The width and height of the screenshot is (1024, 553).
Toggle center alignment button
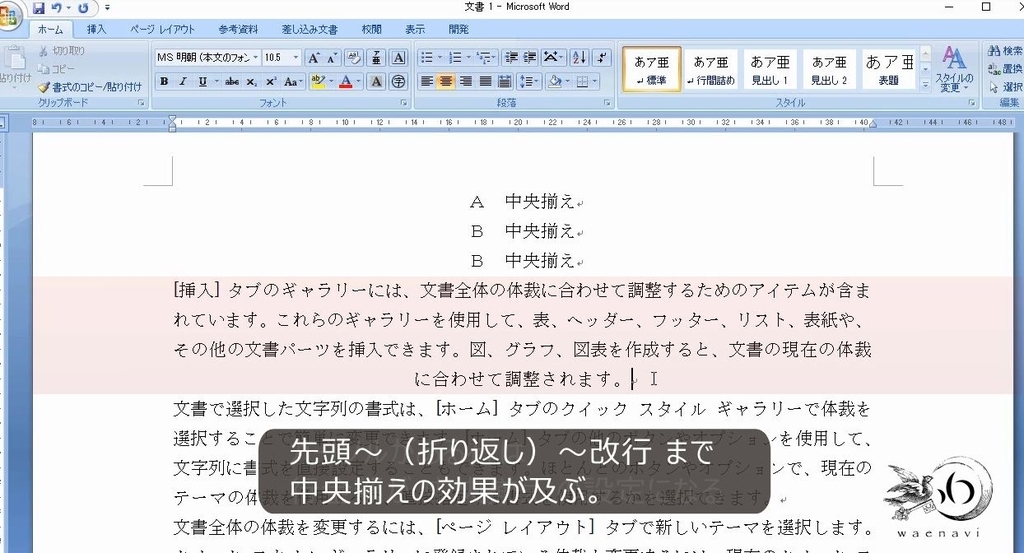click(x=446, y=82)
